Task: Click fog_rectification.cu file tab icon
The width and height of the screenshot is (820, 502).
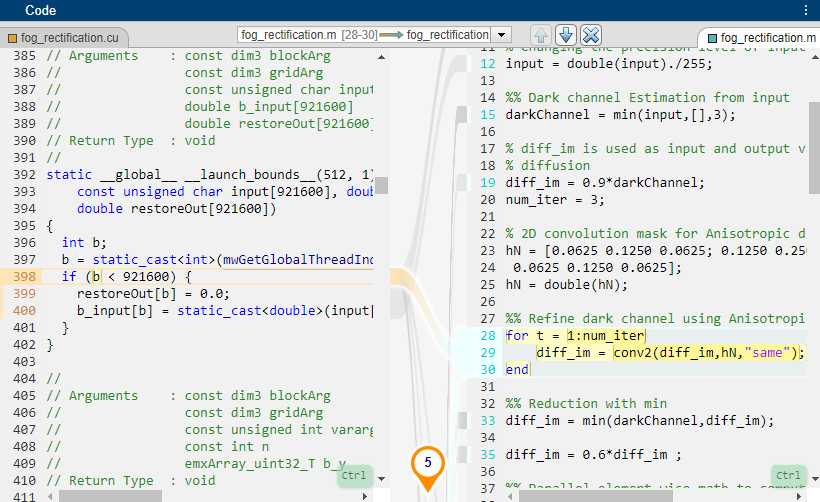Action: point(13,38)
